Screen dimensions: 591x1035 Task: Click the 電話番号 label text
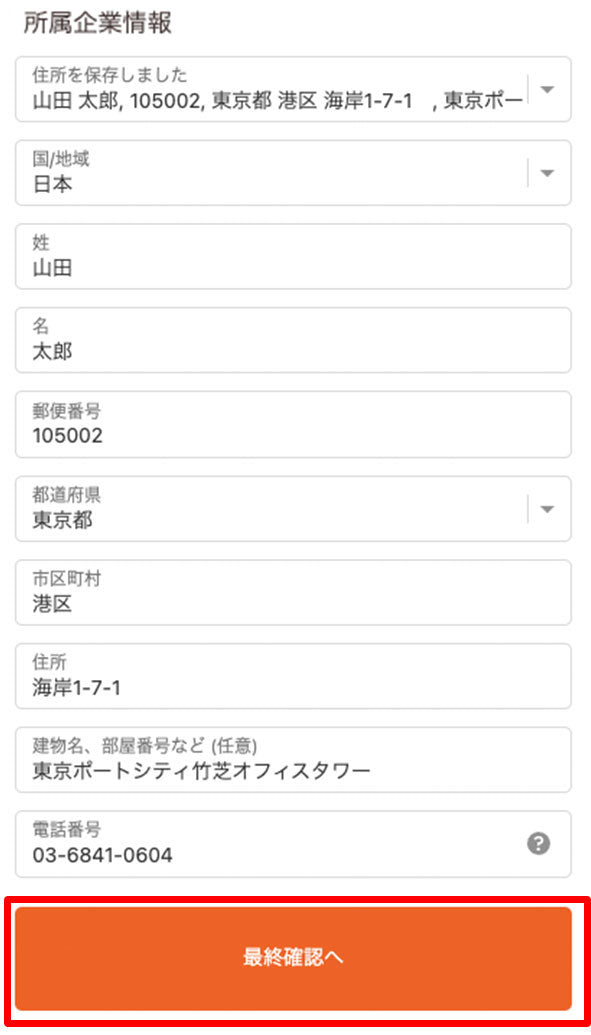coord(66,830)
